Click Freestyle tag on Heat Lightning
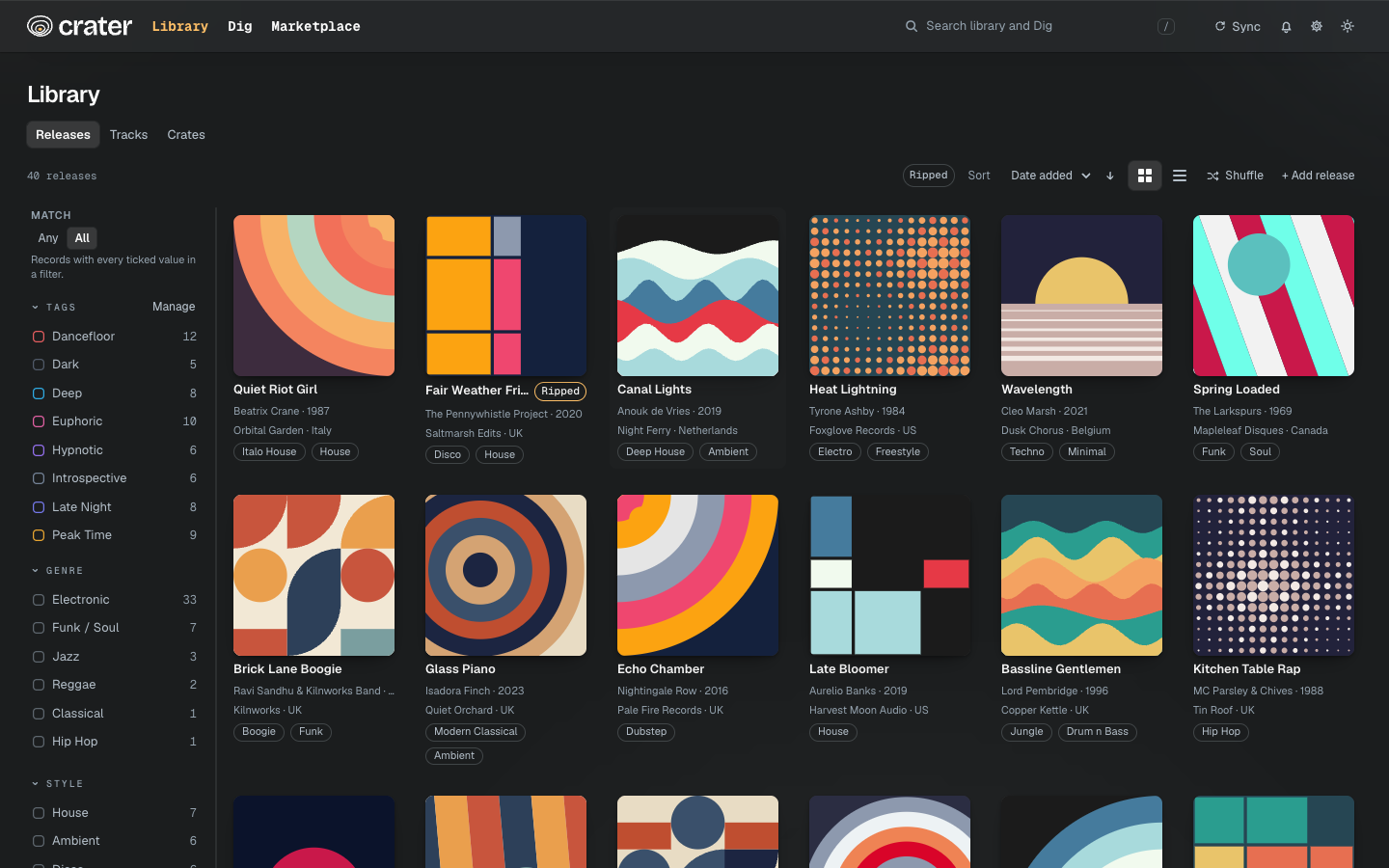This screenshot has height=868, width=1389. (x=898, y=452)
